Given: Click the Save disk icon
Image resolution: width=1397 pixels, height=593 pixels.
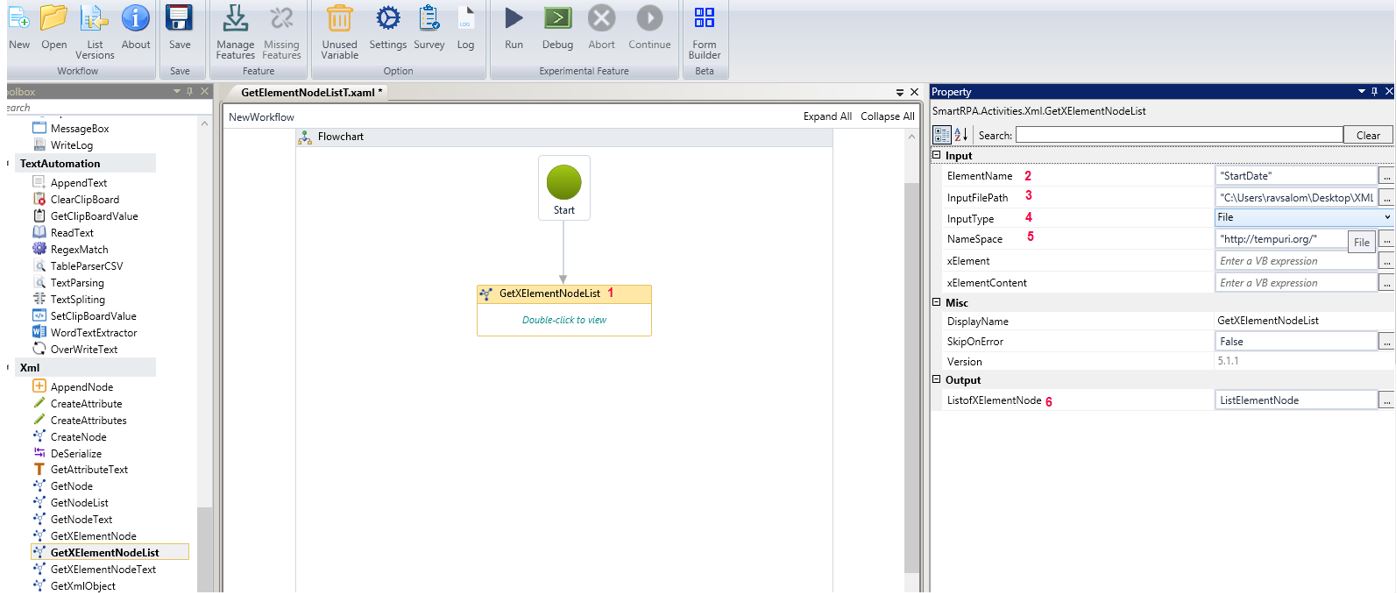Looking at the screenshot, I should tap(180, 19).
